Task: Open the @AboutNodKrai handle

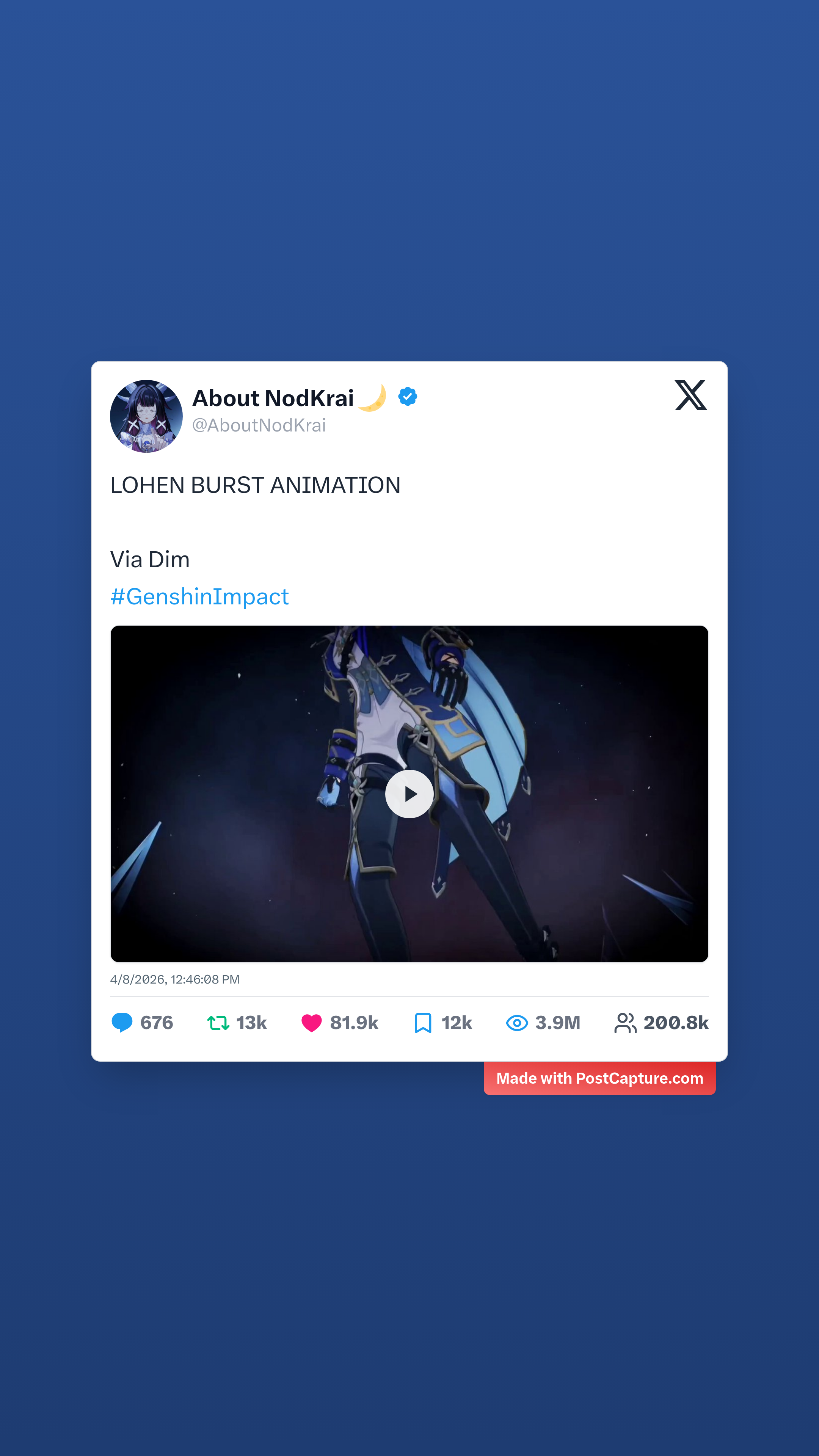Action: [x=259, y=425]
